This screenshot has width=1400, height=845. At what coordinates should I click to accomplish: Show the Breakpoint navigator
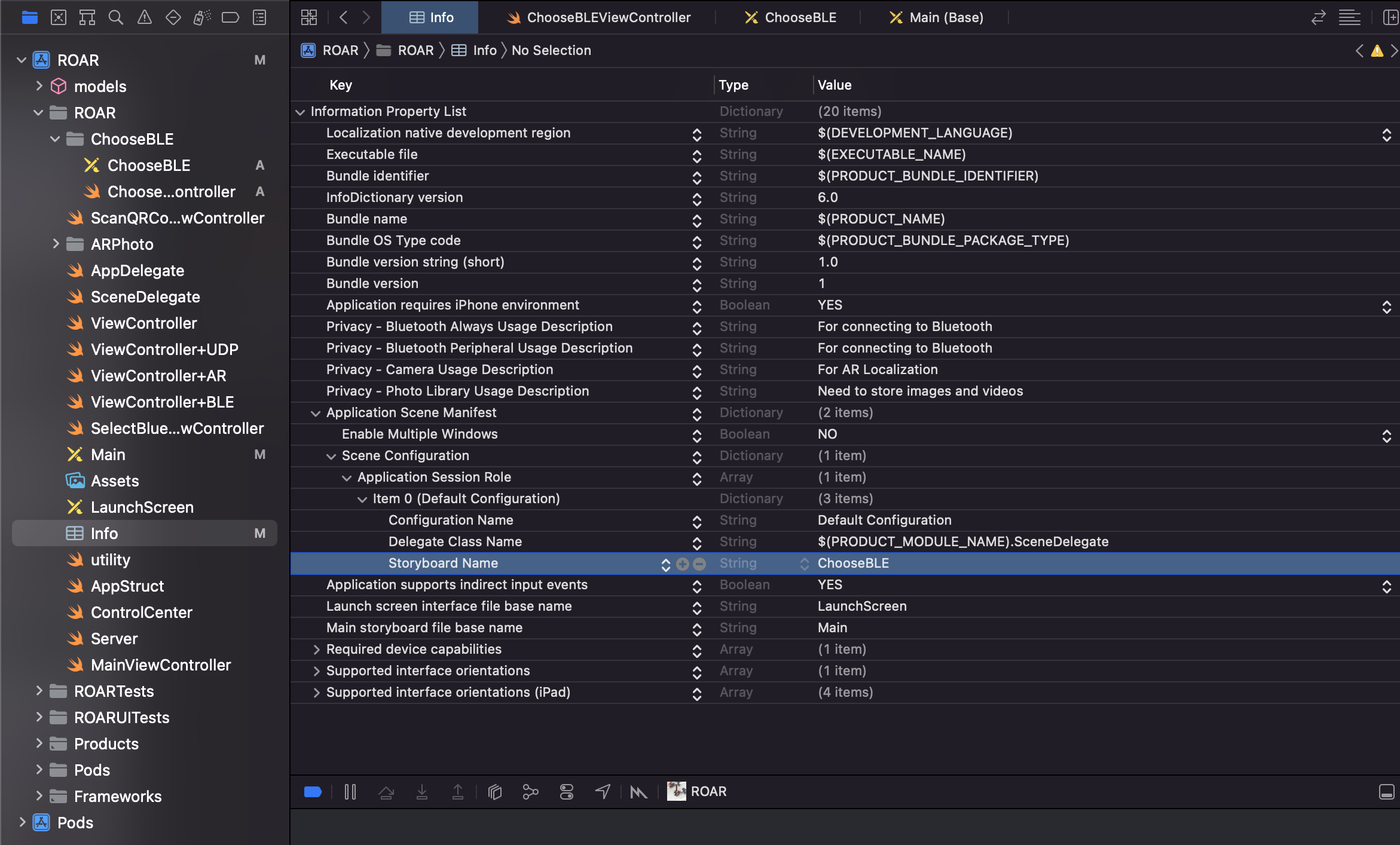tap(230, 17)
